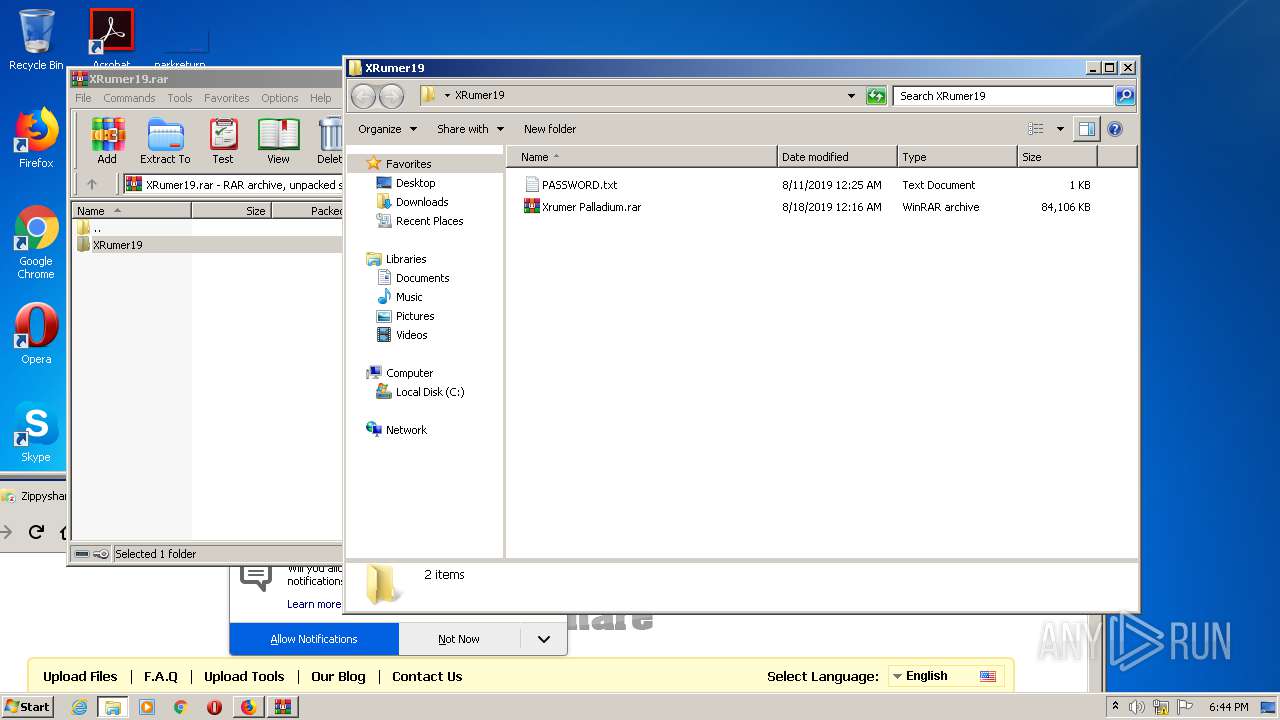Switch to Firefox via taskbar button
Viewport: 1280px width, 720px height.
click(x=248, y=707)
